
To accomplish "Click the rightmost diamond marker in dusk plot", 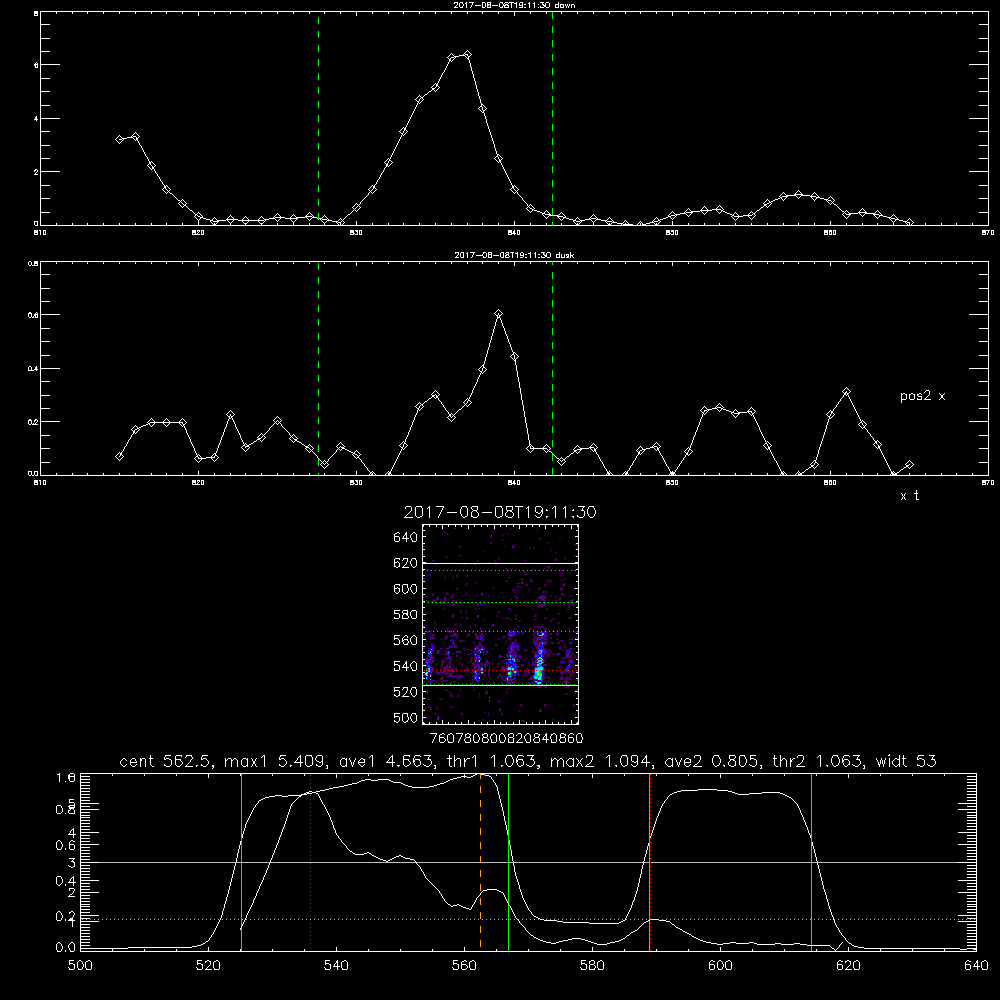I will pyautogui.click(x=909, y=464).
